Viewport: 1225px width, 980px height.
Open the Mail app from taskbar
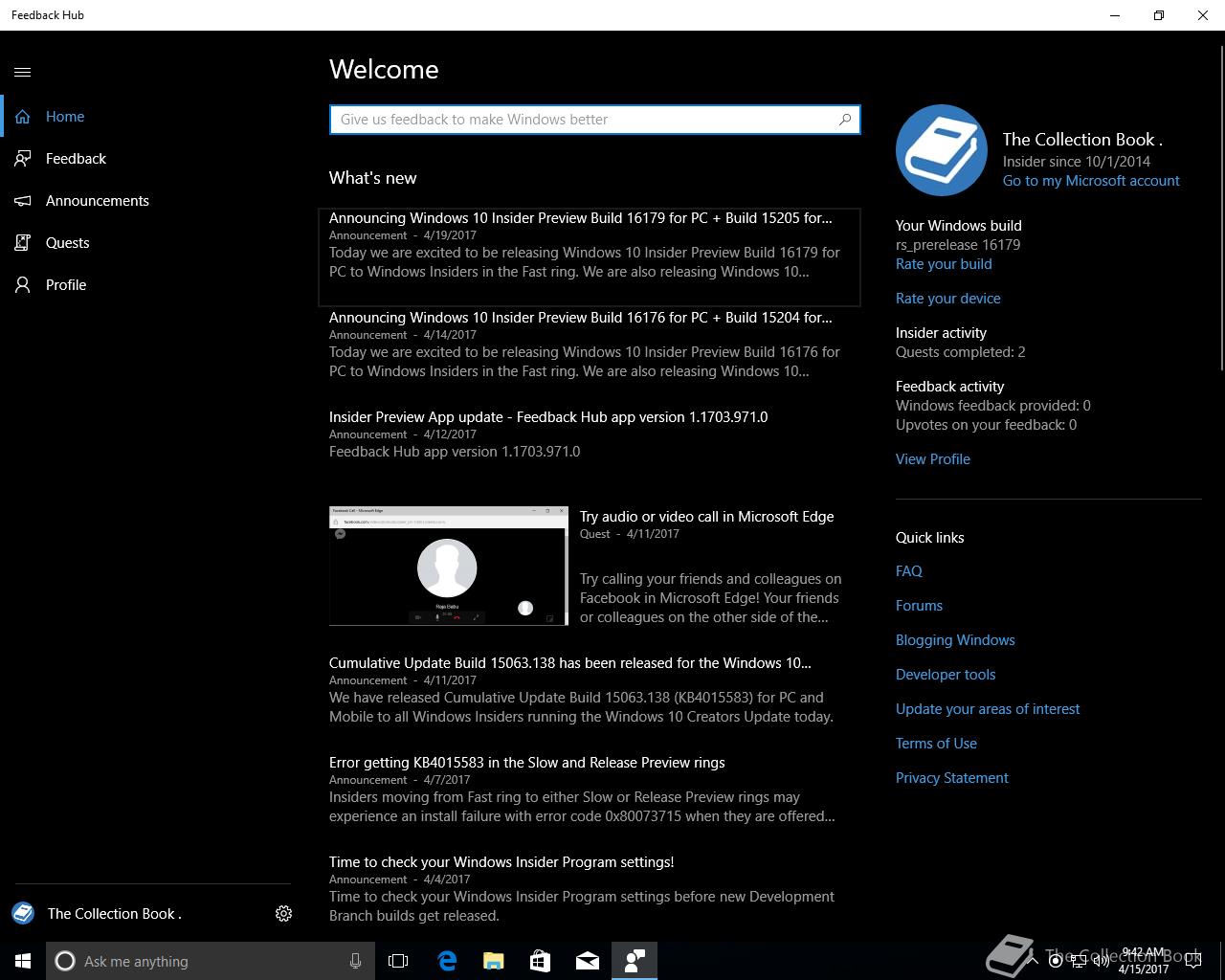click(x=588, y=961)
